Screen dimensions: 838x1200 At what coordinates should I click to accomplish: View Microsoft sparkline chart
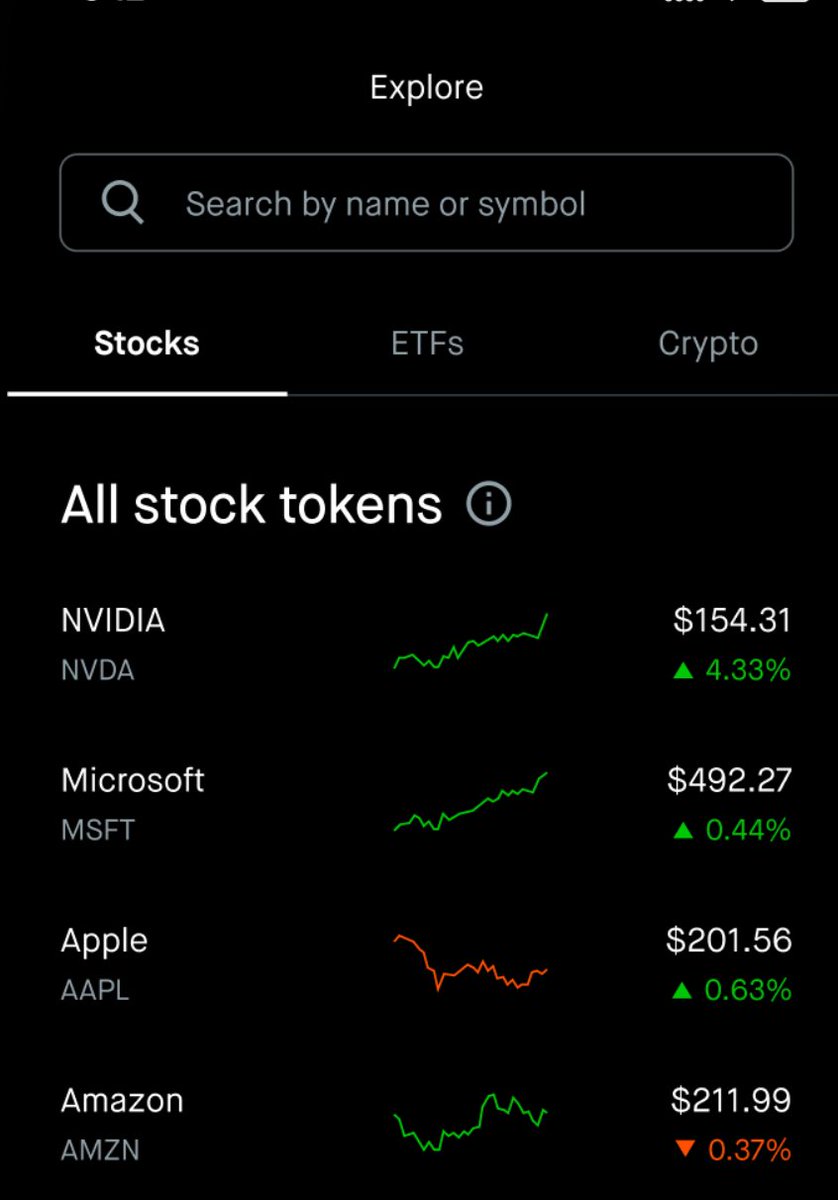(471, 802)
